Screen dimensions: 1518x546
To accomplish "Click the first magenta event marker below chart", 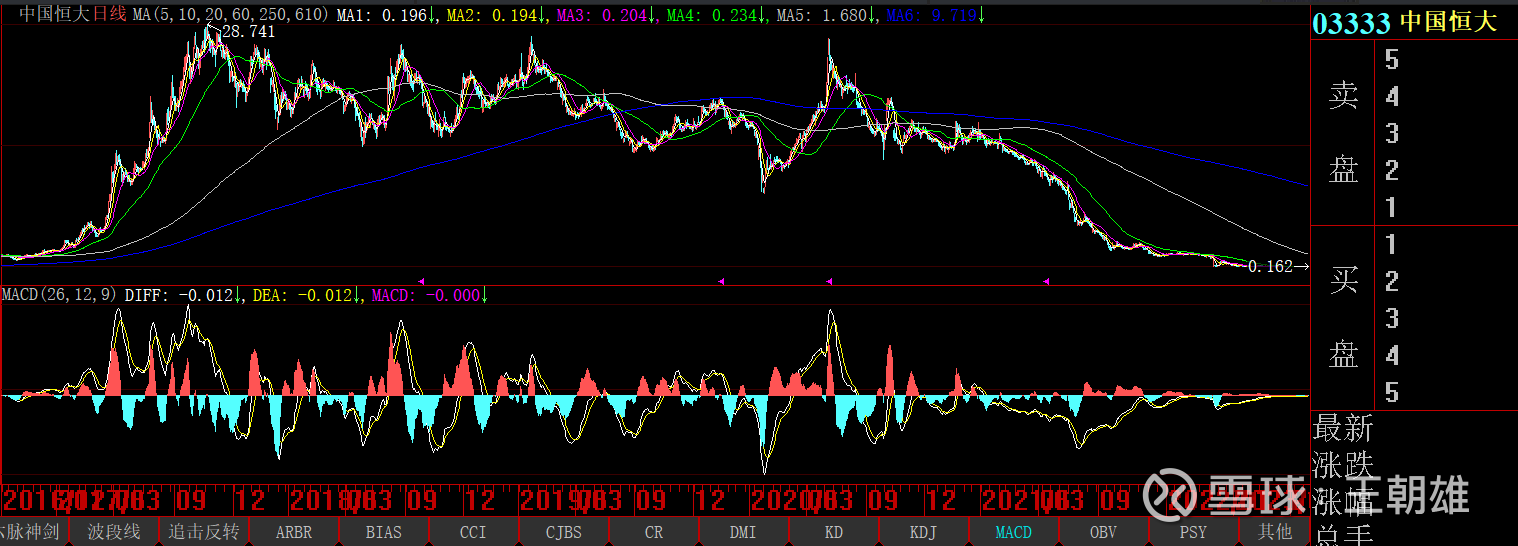I will click(421, 282).
